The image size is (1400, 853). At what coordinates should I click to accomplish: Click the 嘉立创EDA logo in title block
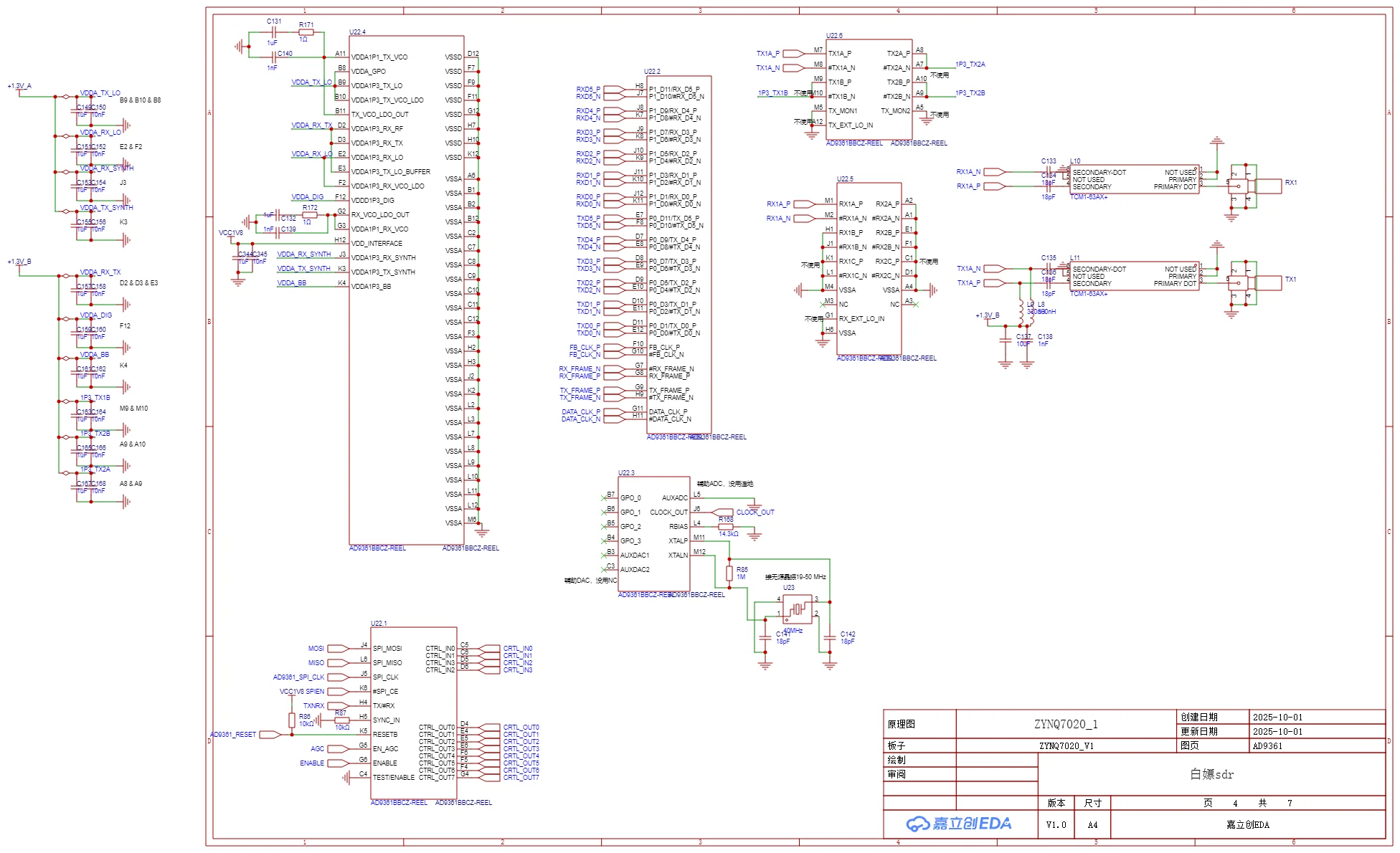[959, 824]
